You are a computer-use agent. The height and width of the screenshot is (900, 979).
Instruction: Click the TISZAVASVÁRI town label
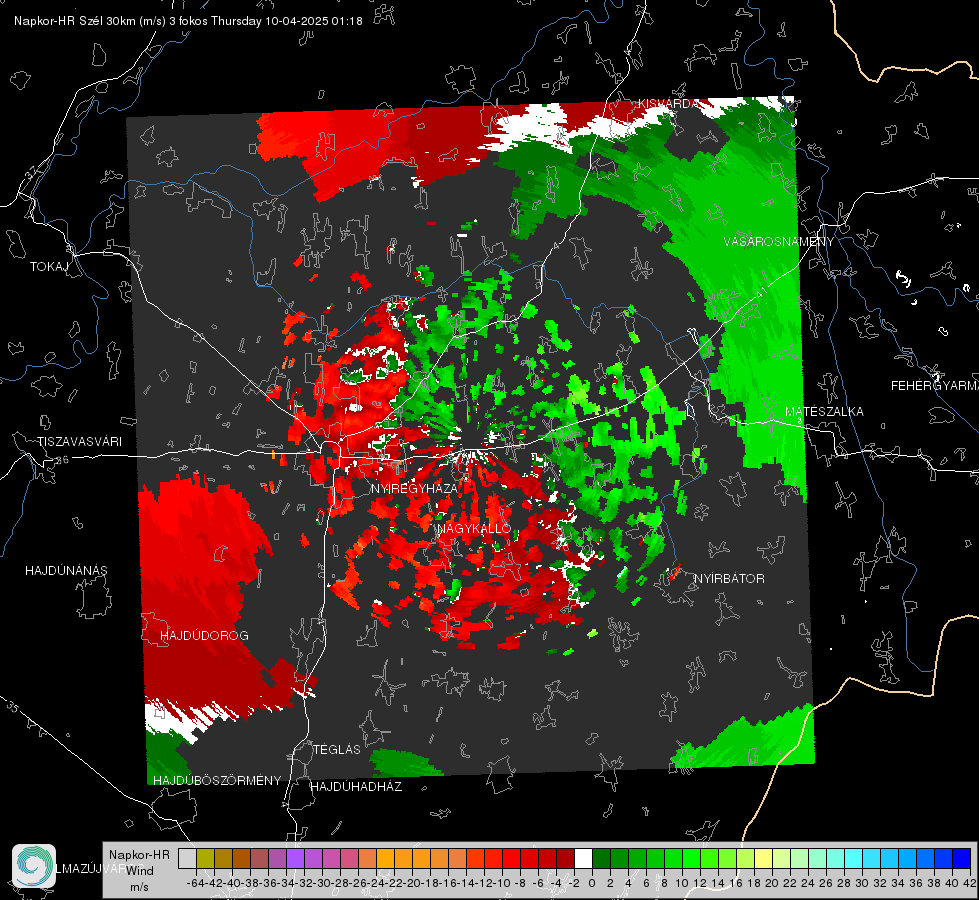79,442
